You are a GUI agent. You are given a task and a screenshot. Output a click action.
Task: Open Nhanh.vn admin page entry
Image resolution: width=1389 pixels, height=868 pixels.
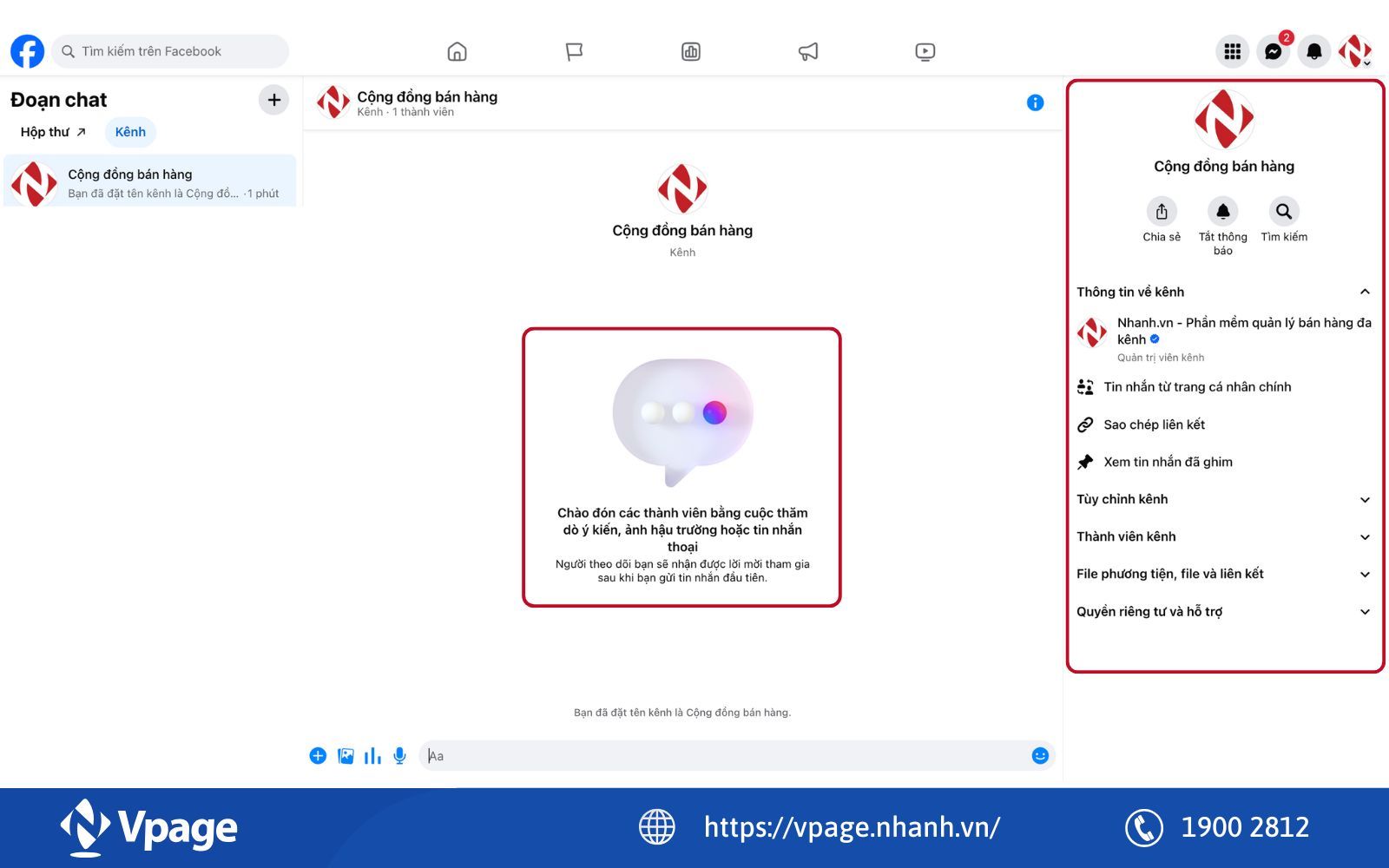tap(1224, 339)
